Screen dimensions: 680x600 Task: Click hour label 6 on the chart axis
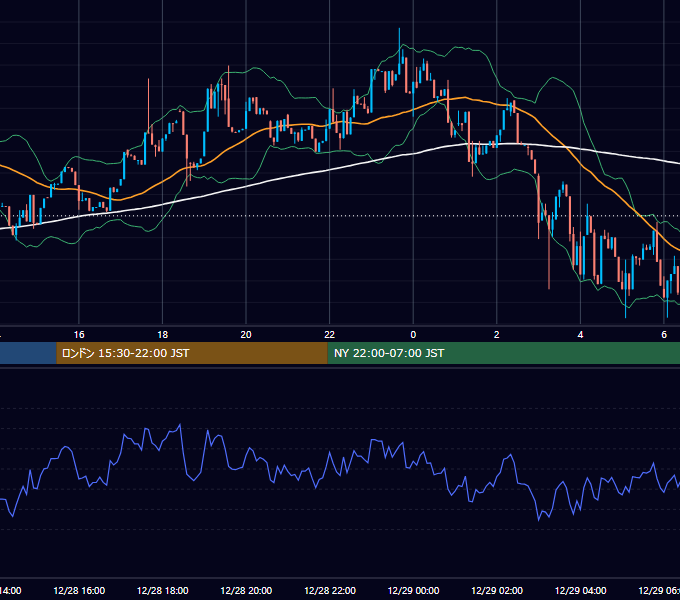tap(664, 335)
